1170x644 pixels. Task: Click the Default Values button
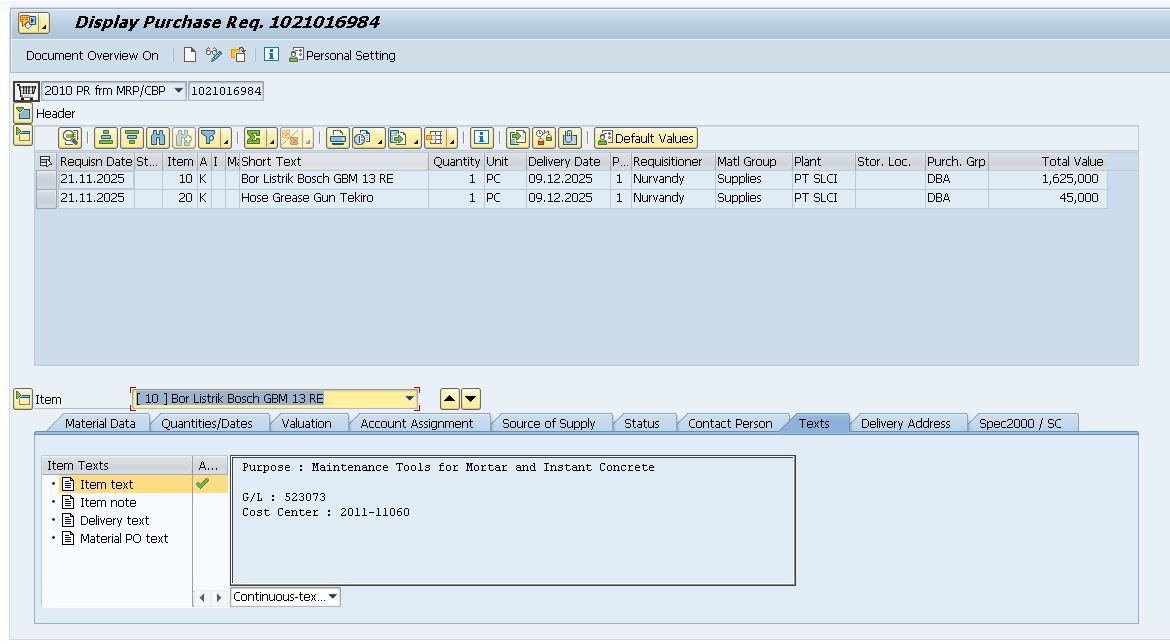645,138
